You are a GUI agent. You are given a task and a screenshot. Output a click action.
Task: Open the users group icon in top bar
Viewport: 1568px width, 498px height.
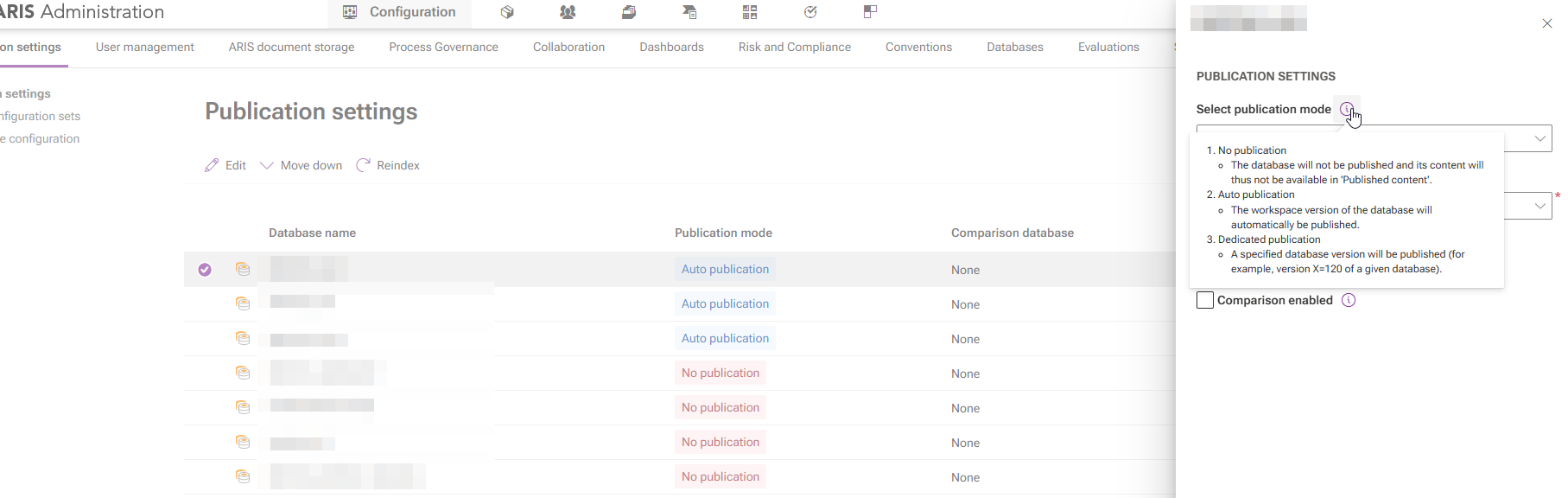(x=568, y=12)
